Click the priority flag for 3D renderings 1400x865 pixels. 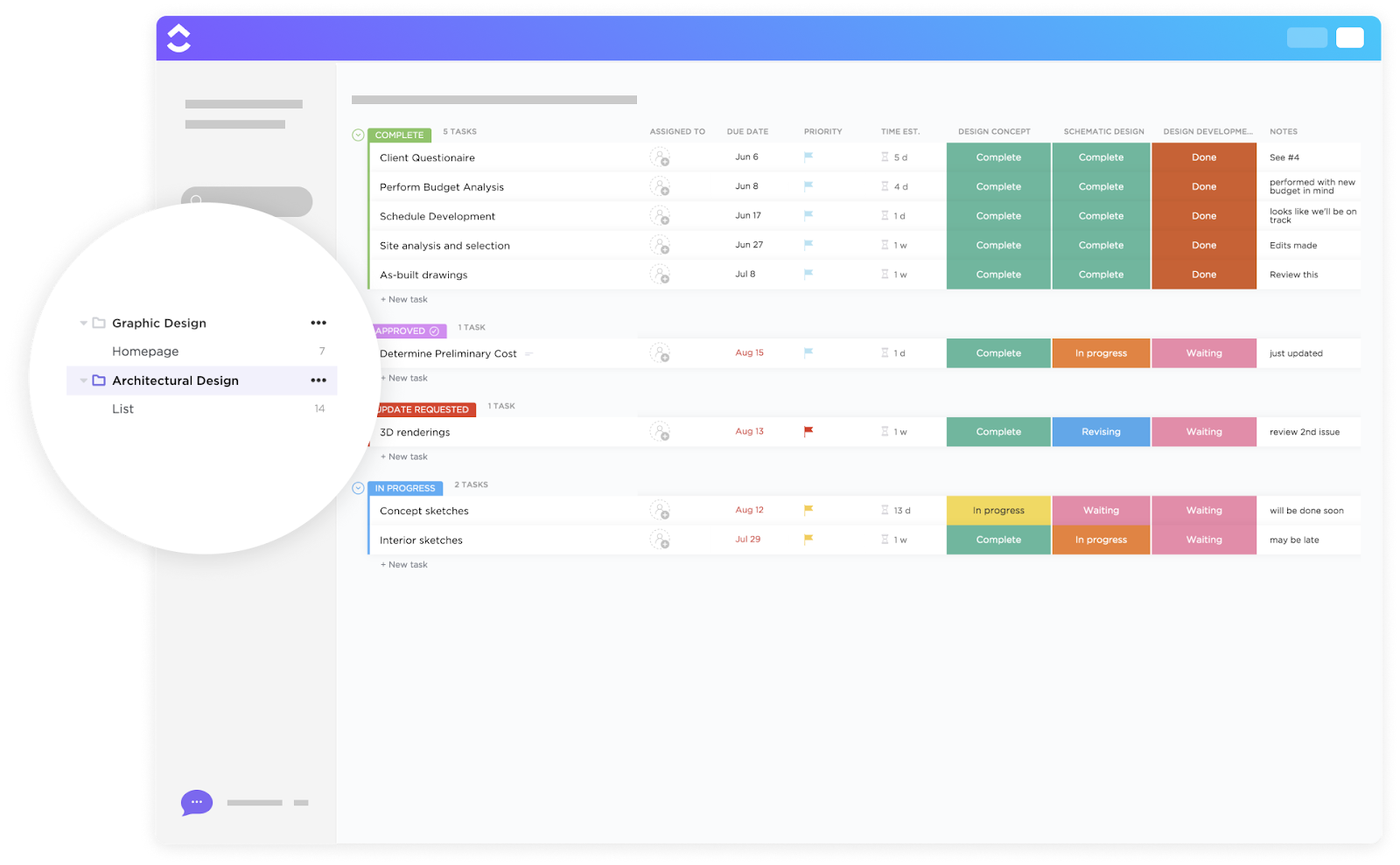808,430
